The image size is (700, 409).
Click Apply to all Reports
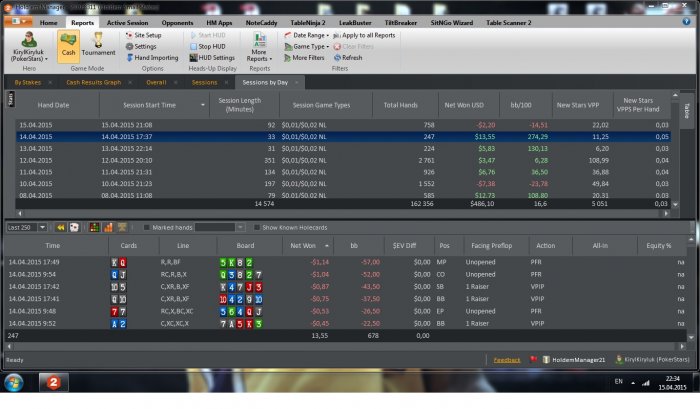[364, 35]
